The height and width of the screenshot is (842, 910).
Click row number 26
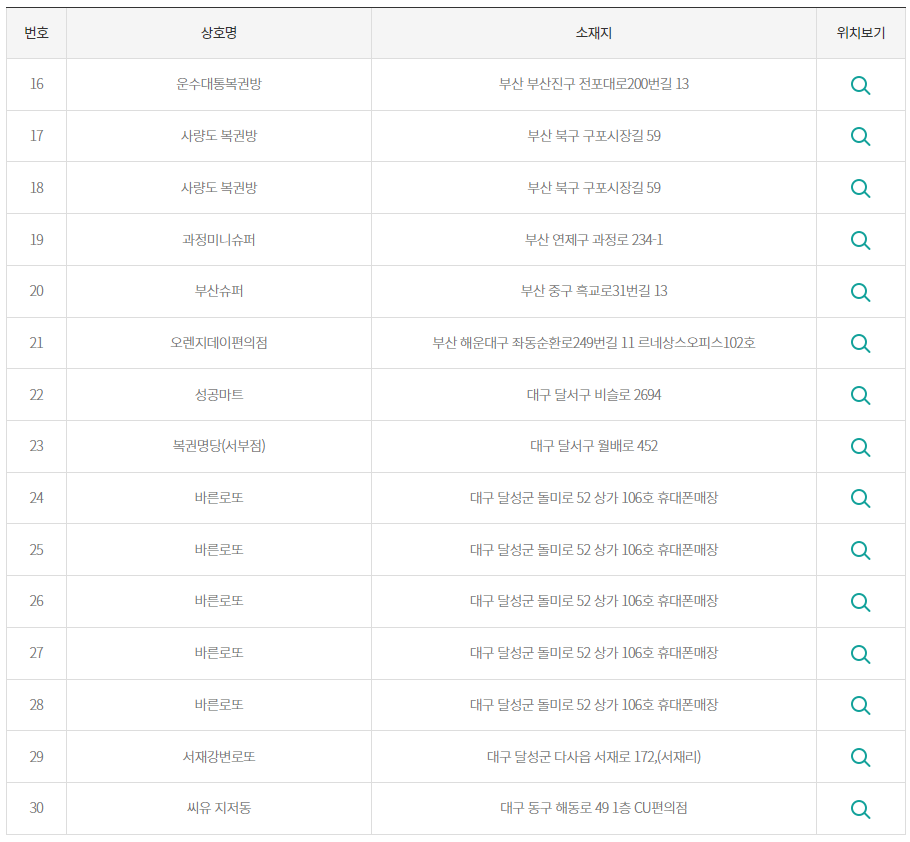click(37, 601)
